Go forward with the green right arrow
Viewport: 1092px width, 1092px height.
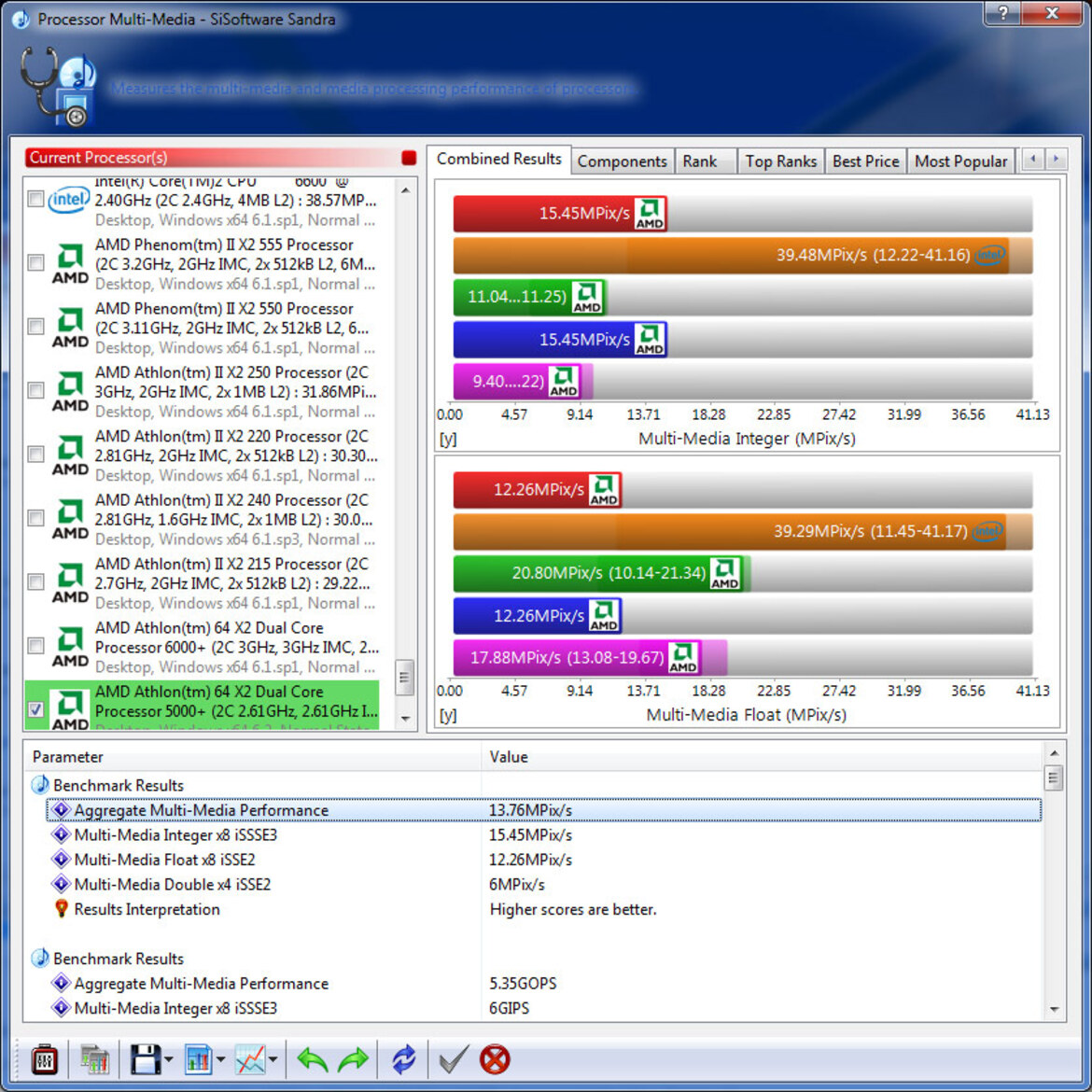tap(353, 1060)
